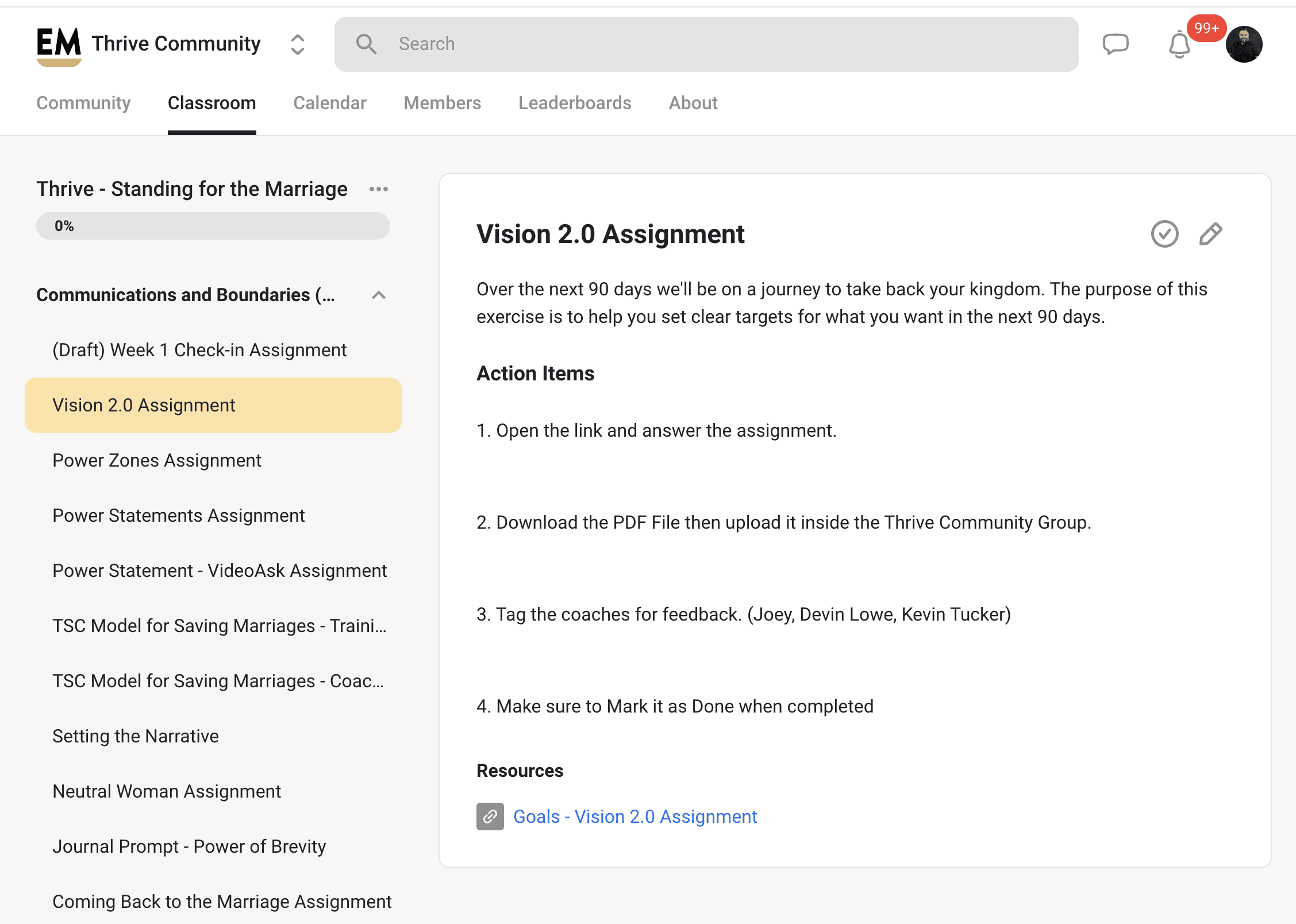1296x924 pixels.
Task: Switch to the Calendar tab
Action: 329,103
